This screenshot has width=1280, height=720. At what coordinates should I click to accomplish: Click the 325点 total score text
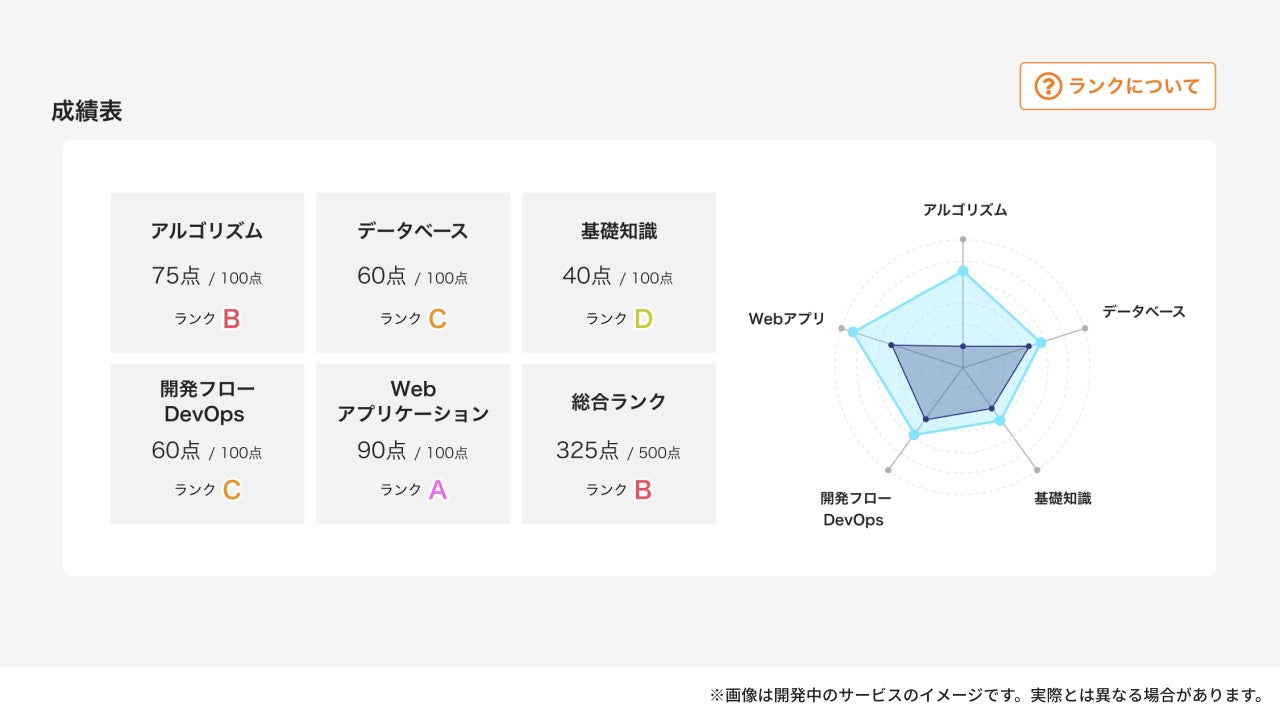tap(587, 451)
